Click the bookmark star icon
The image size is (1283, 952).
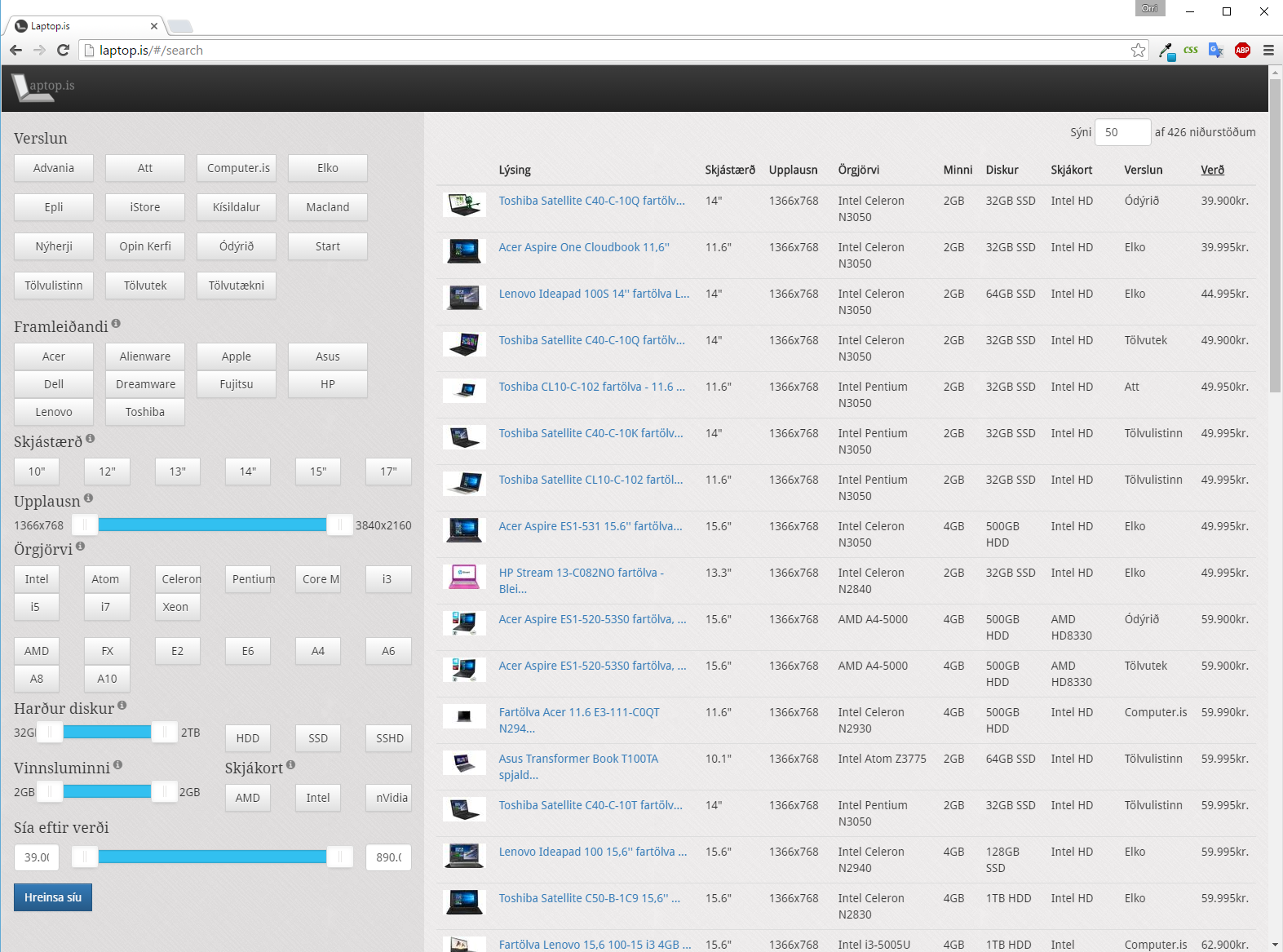coord(1138,51)
